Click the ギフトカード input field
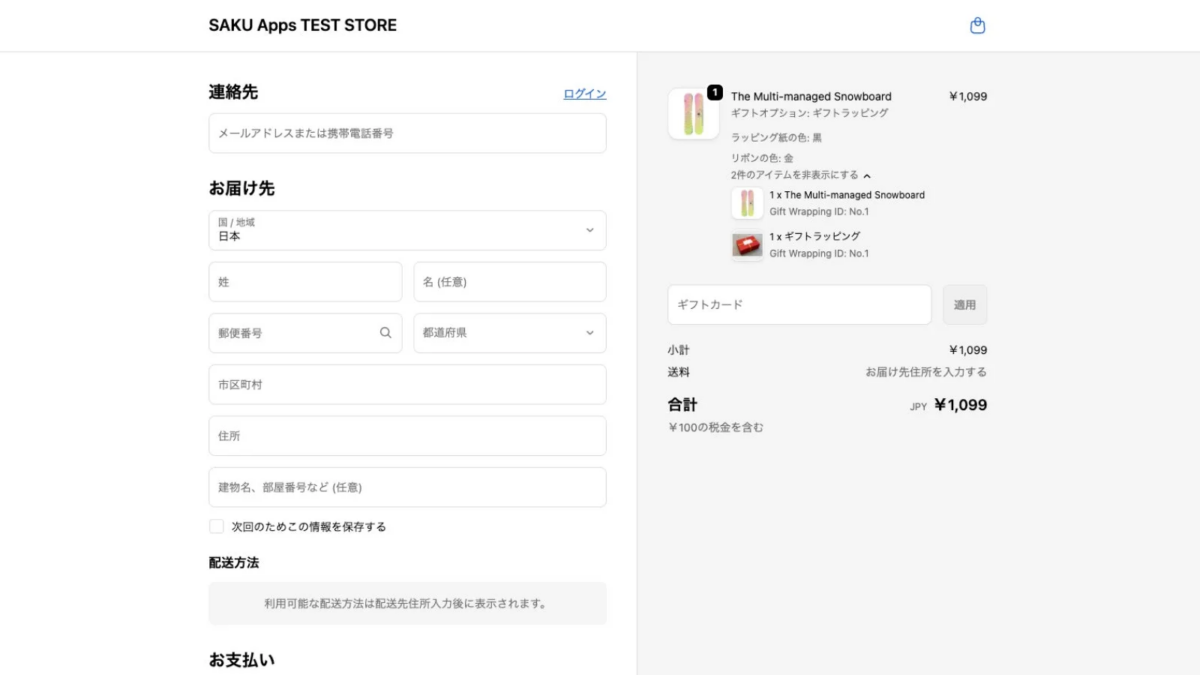The height and width of the screenshot is (675, 1200). point(798,304)
